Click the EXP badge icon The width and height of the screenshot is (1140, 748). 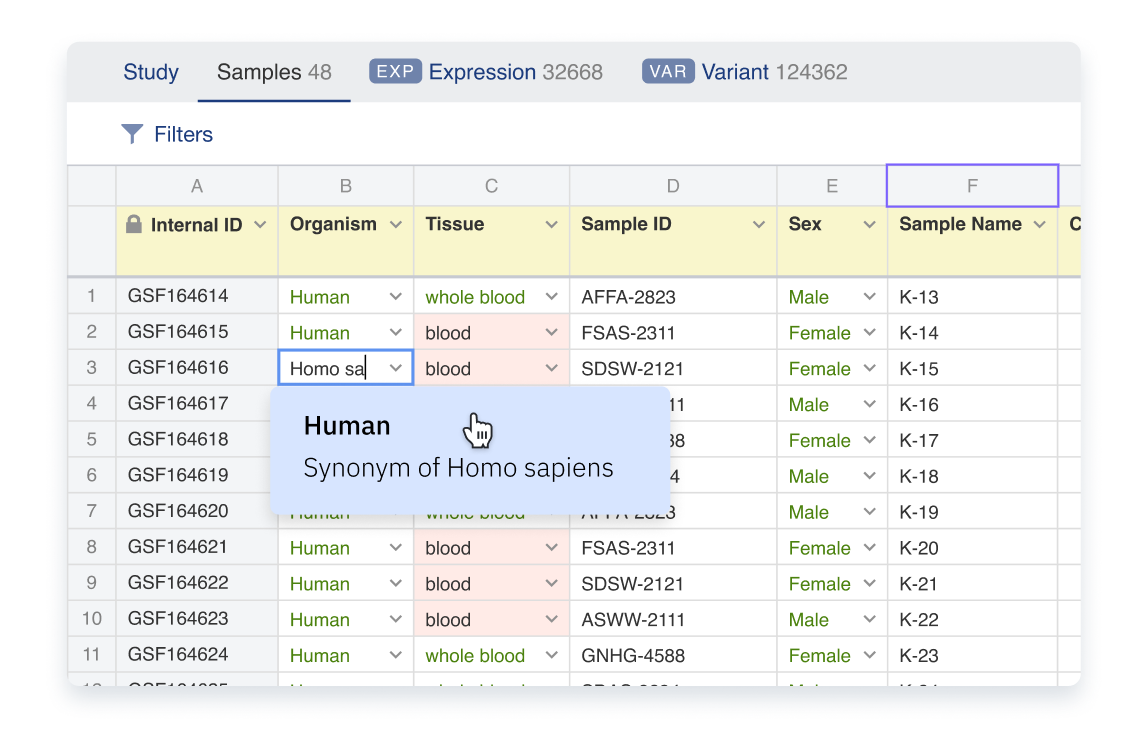395,72
